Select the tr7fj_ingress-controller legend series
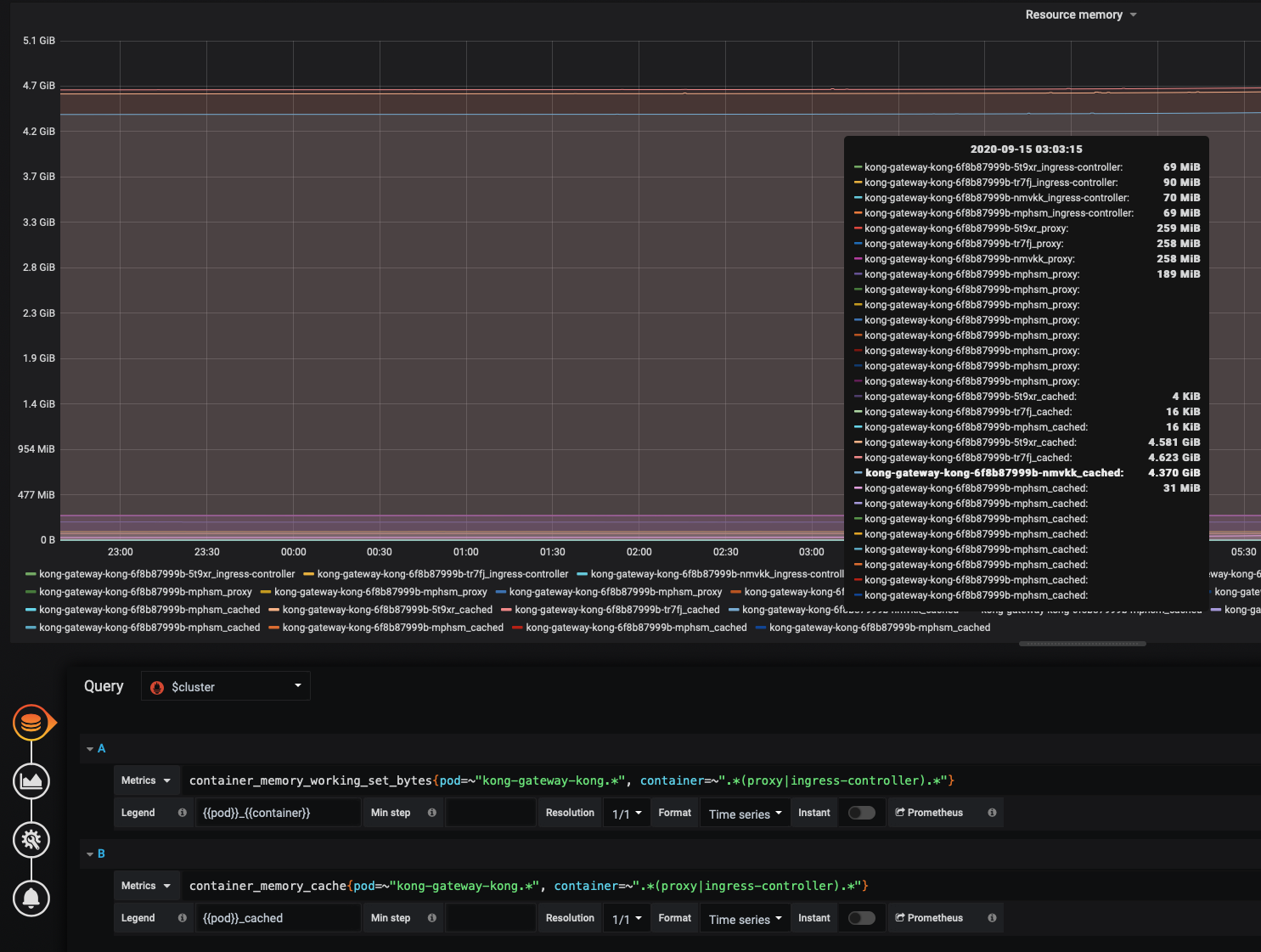 click(442, 574)
